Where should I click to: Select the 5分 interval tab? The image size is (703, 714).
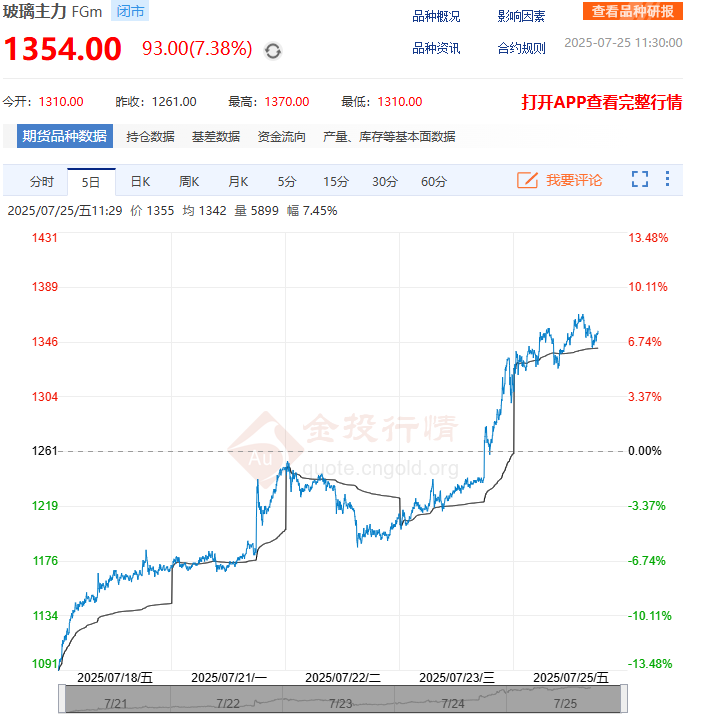click(287, 181)
